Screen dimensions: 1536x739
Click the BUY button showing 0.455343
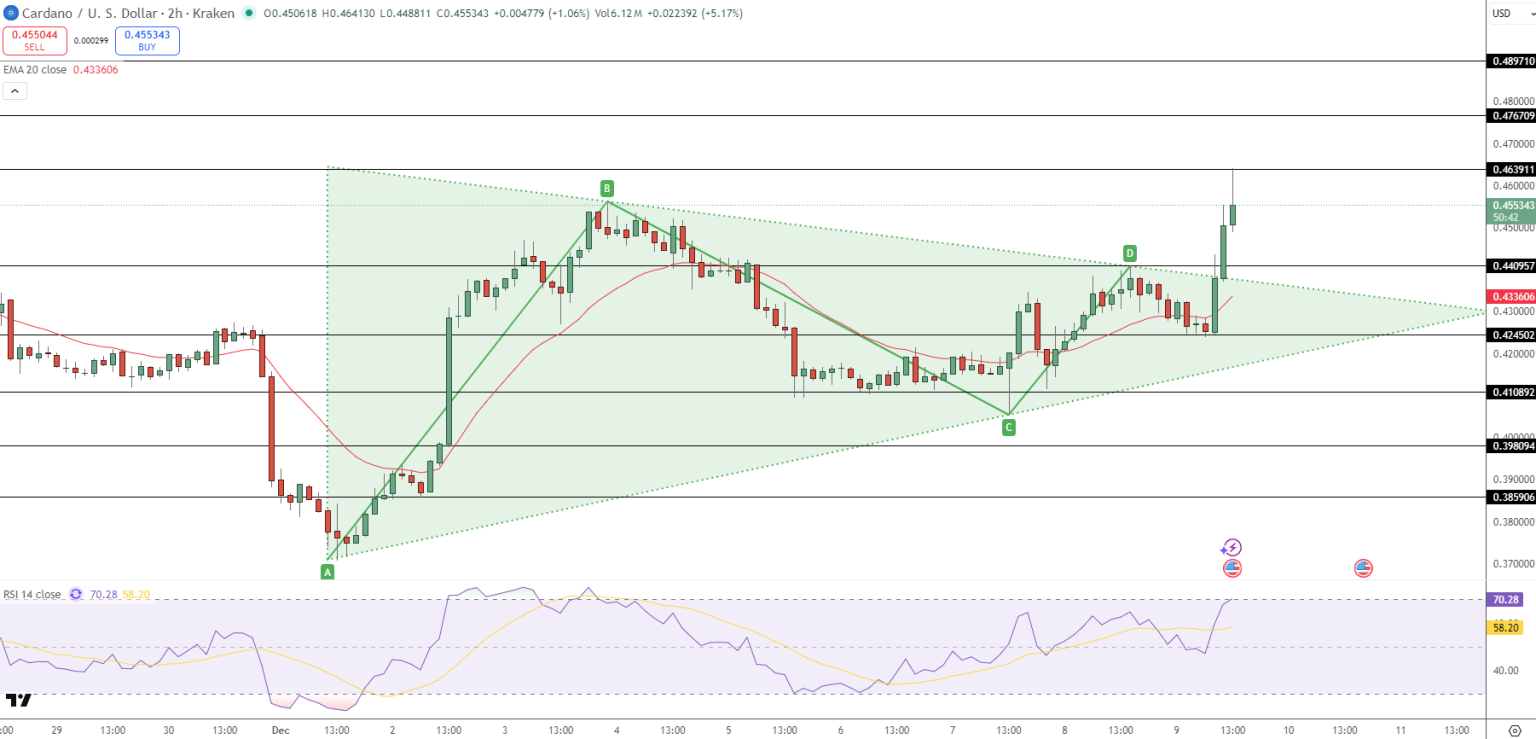coord(147,39)
